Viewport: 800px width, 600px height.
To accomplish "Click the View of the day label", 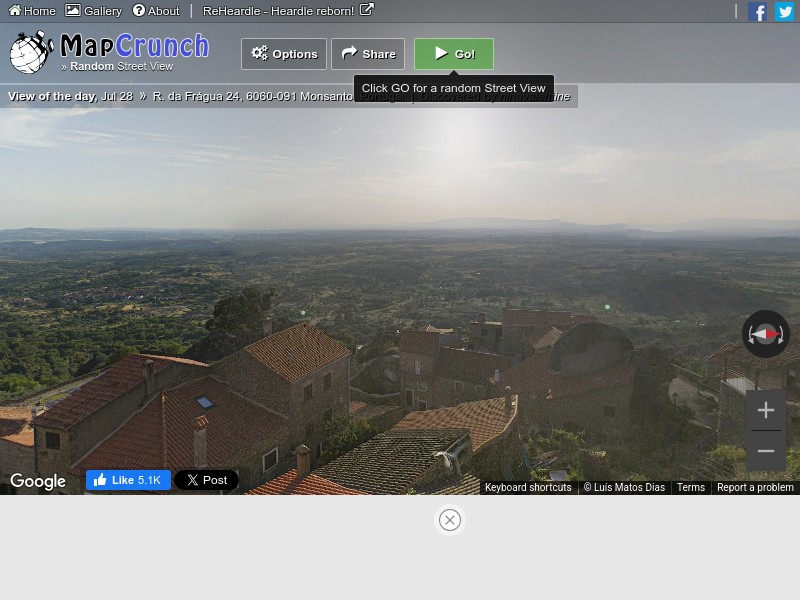I will click(x=52, y=96).
